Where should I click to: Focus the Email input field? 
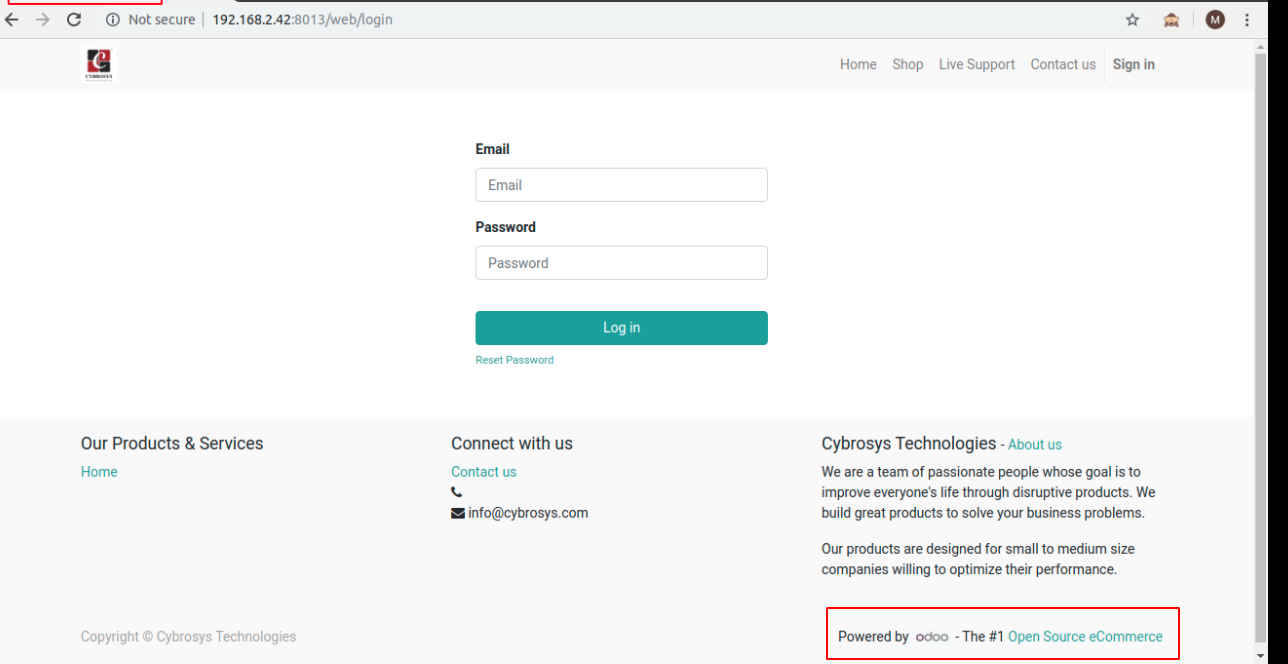click(x=621, y=185)
